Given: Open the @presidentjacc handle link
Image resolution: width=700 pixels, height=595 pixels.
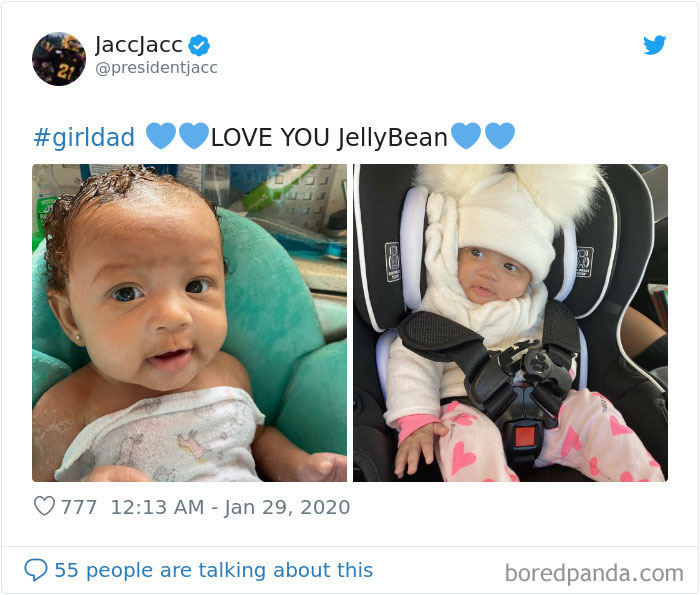Looking at the screenshot, I should [x=156, y=68].
